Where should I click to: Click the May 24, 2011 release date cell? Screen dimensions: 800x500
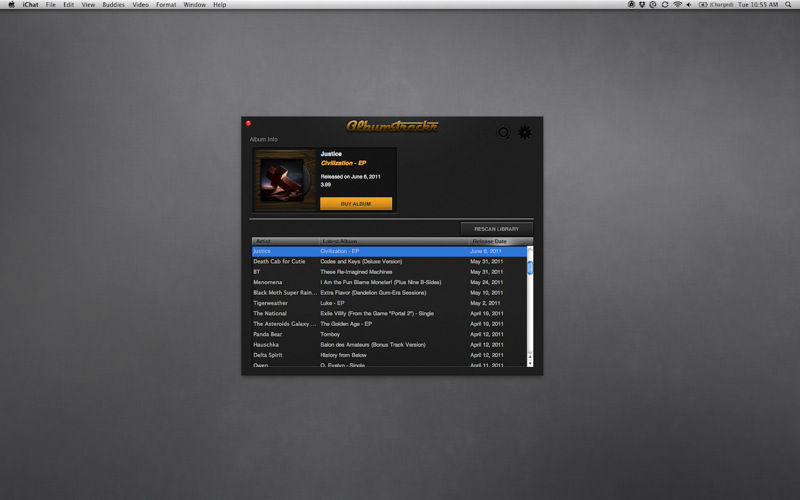pyautogui.click(x=487, y=282)
